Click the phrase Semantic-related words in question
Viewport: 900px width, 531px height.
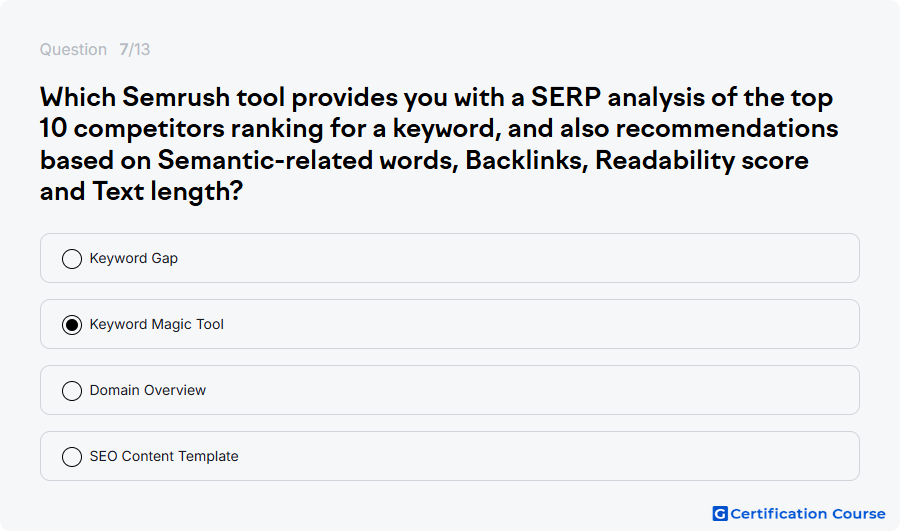308,160
